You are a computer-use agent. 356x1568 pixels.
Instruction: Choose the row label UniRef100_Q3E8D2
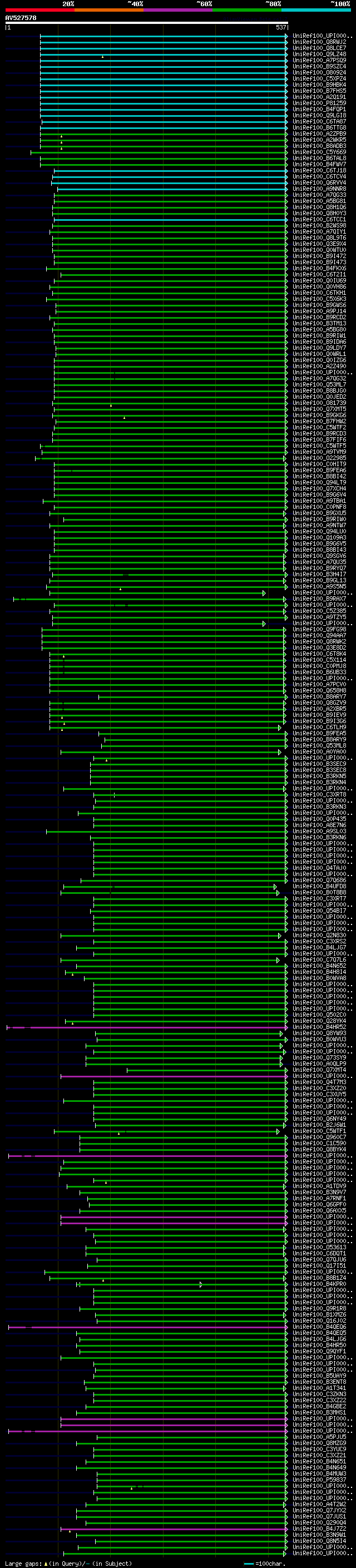click(319, 647)
